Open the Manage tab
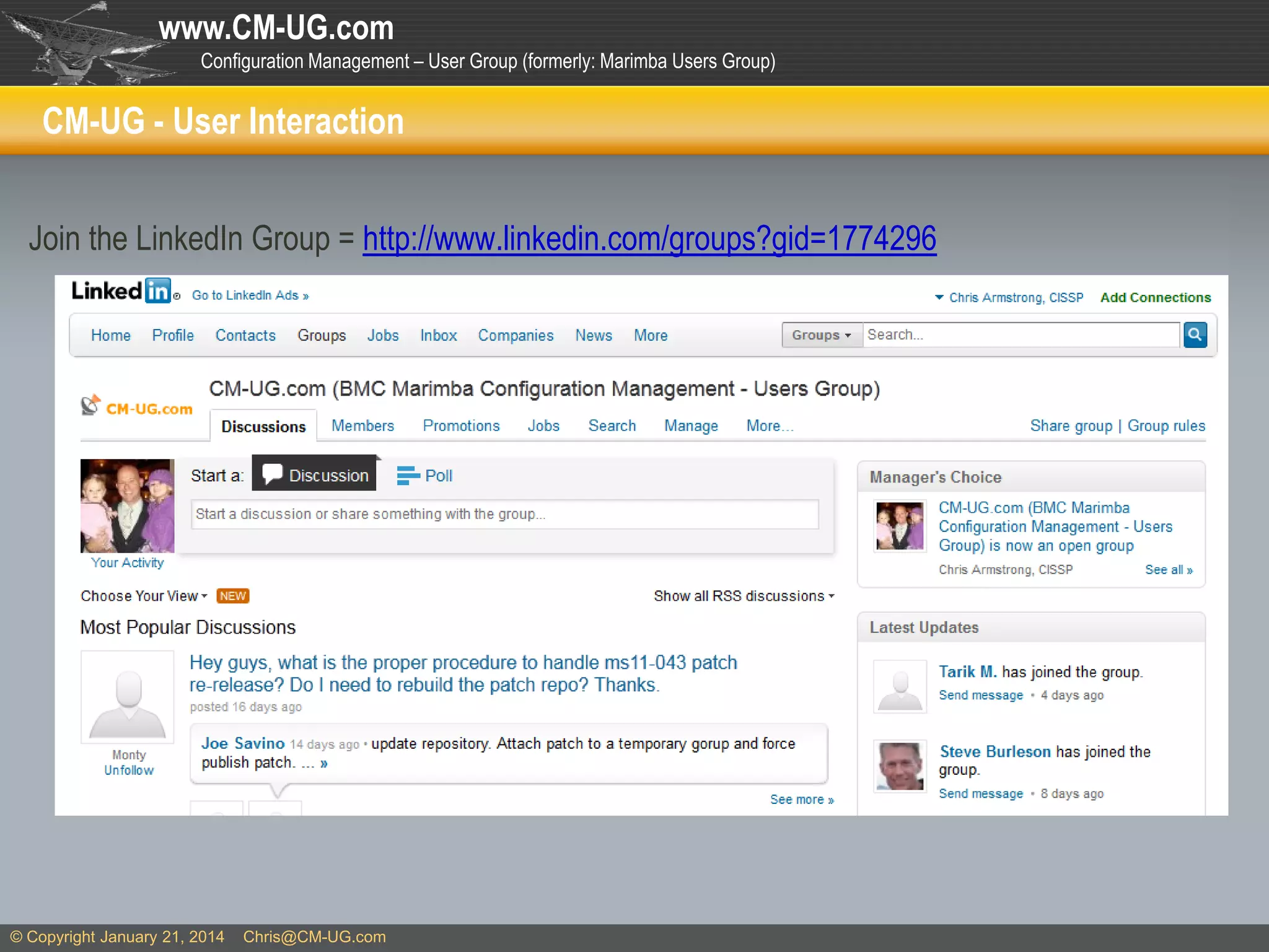Image resolution: width=1269 pixels, height=952 pixels. [691, 426]
